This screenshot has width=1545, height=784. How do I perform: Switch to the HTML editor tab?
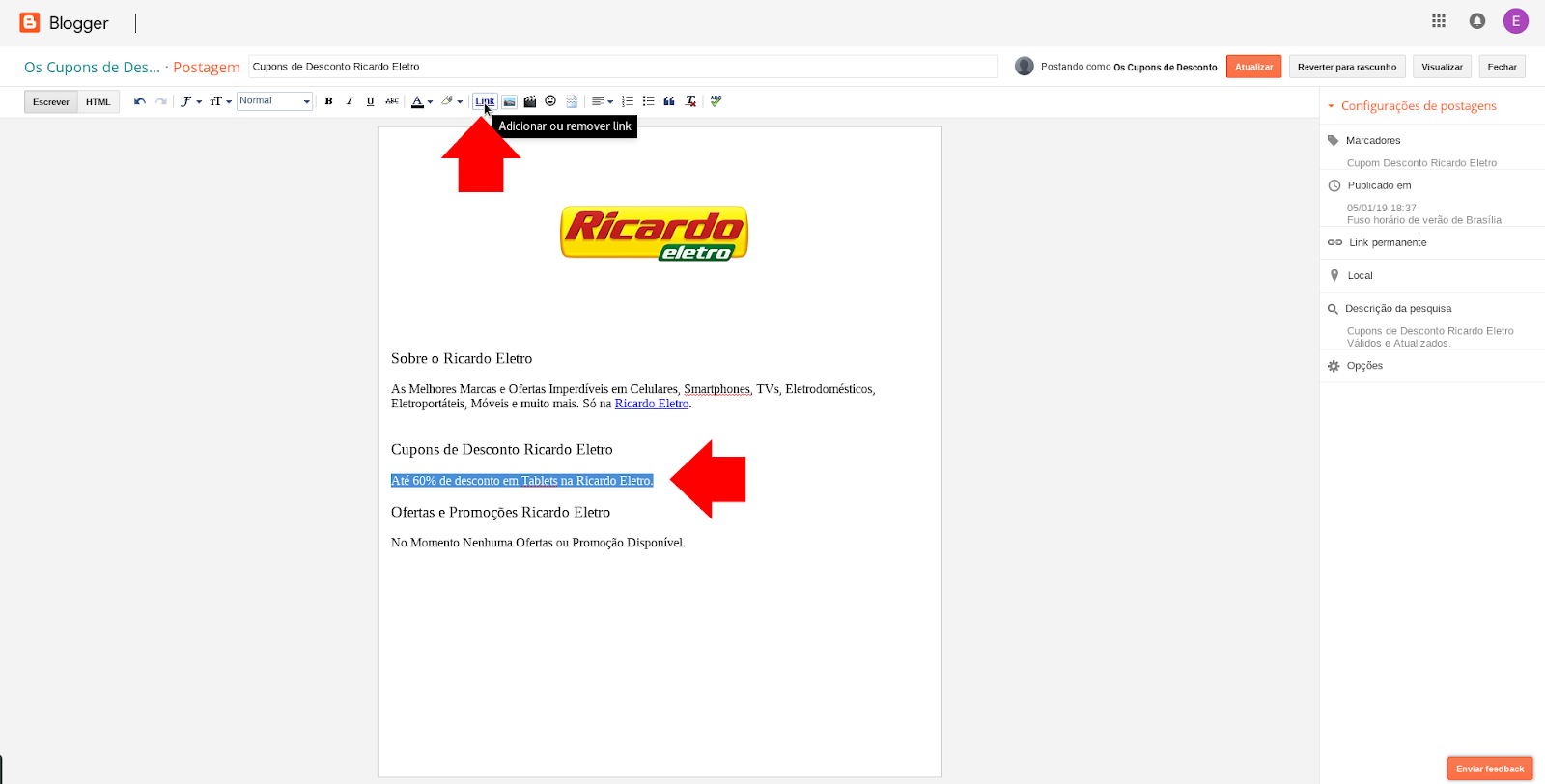click(98, 101)
